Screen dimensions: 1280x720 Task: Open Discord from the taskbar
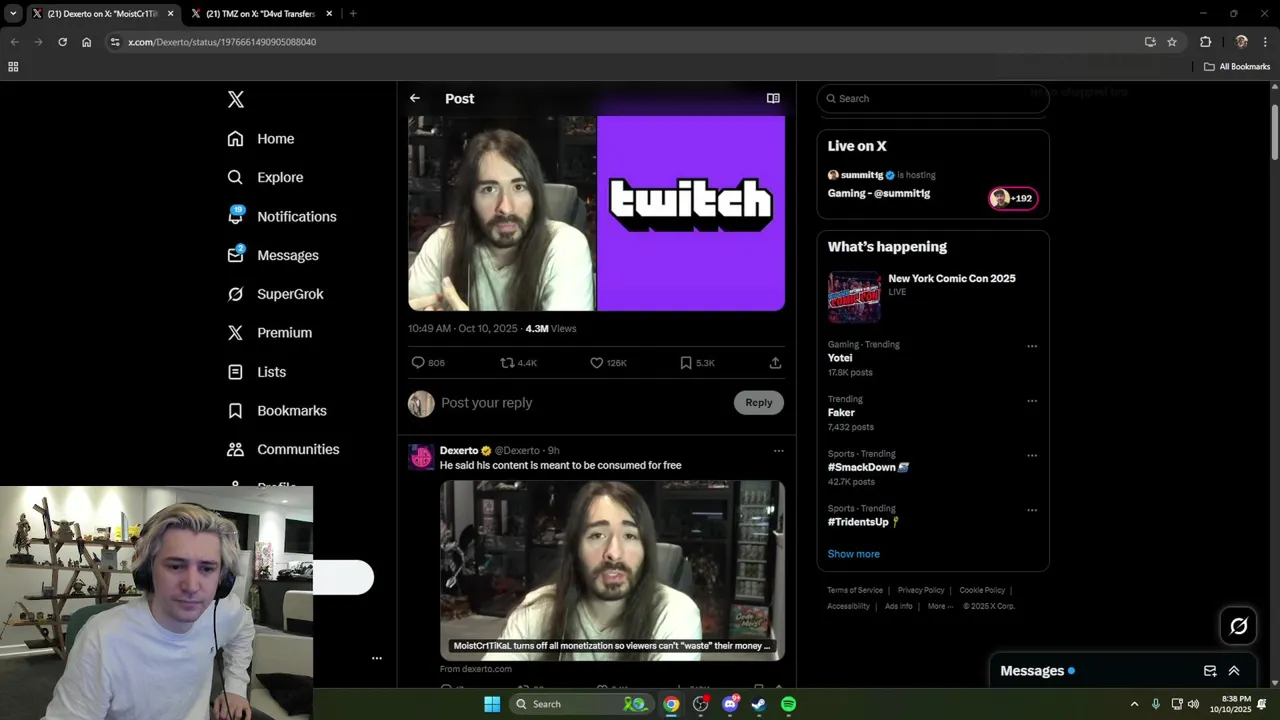[730, 704]
